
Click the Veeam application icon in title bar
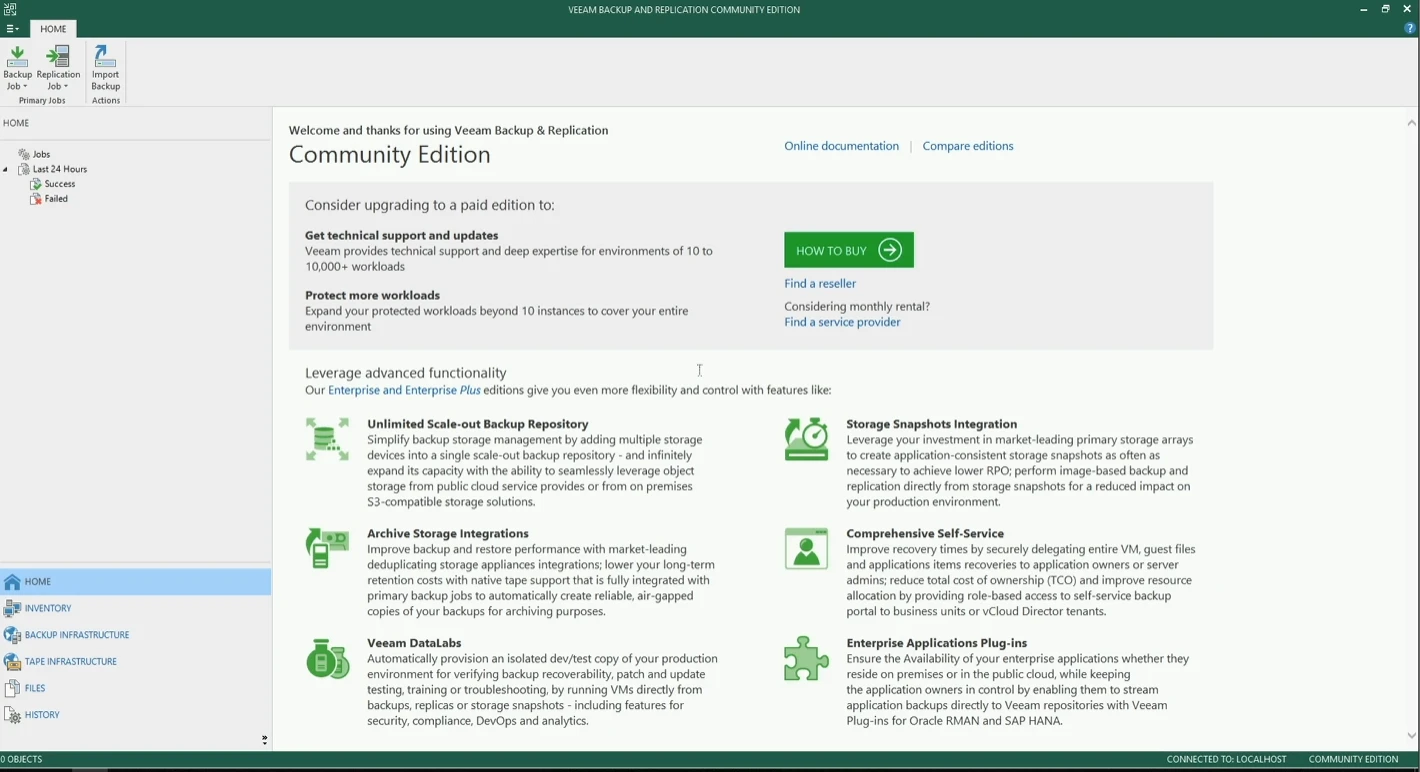click(10, 9)
